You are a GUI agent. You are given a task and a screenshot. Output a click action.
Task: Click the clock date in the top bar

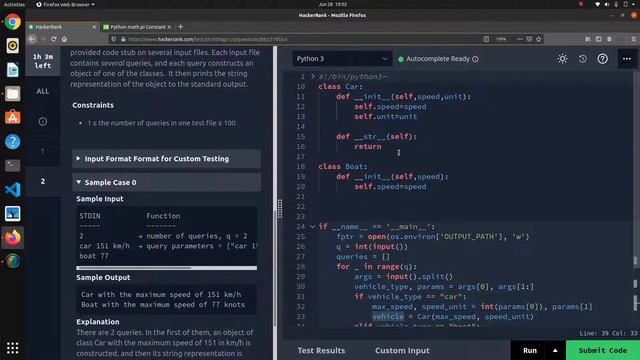coord(333,4)
